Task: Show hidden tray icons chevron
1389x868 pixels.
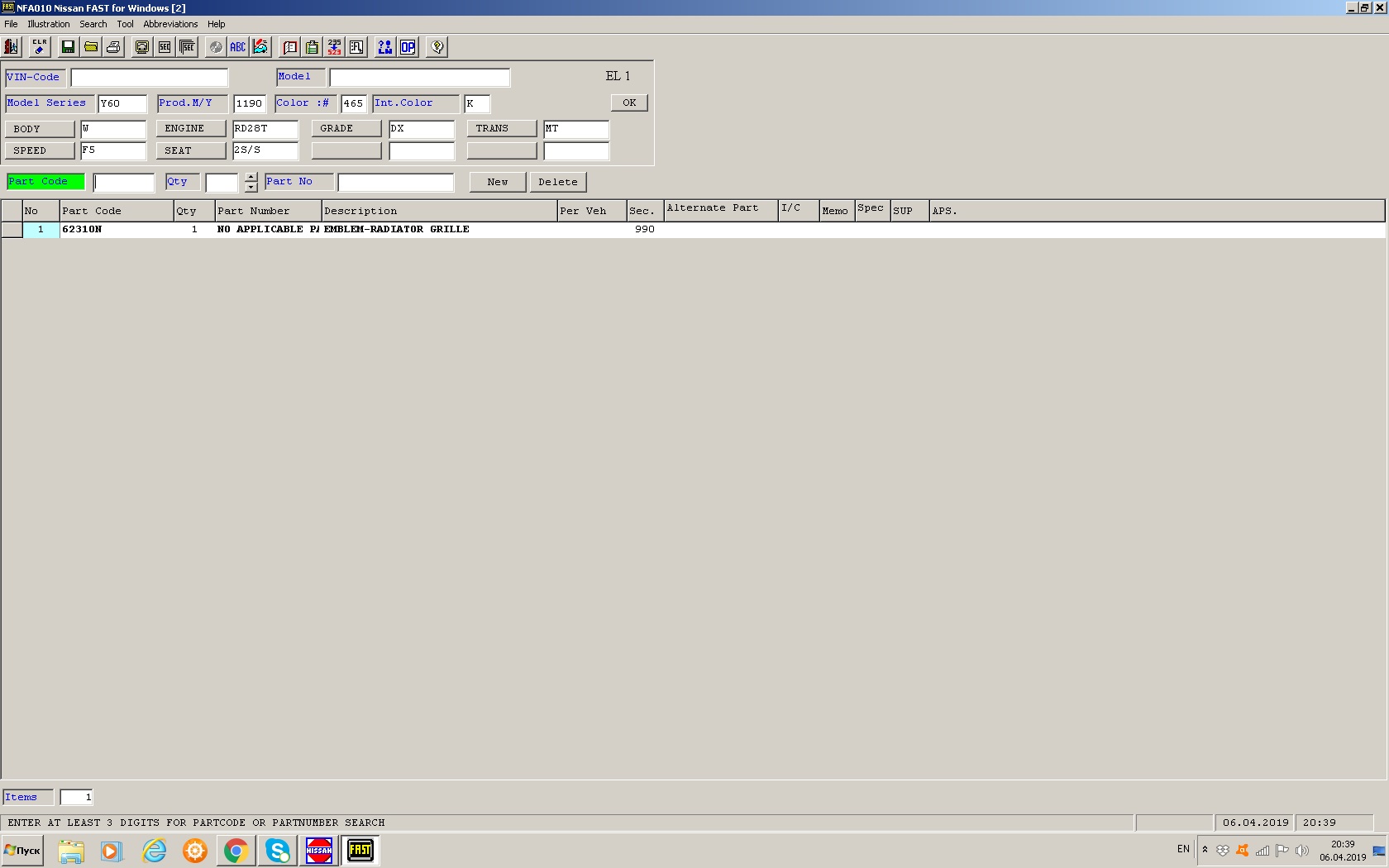Action: [1205, 850]
